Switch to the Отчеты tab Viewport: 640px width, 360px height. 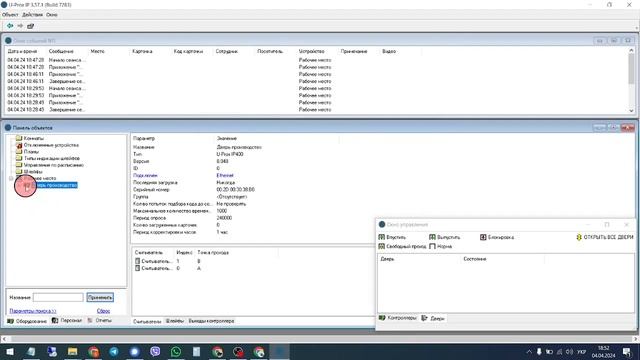click(x=100, y=321)
